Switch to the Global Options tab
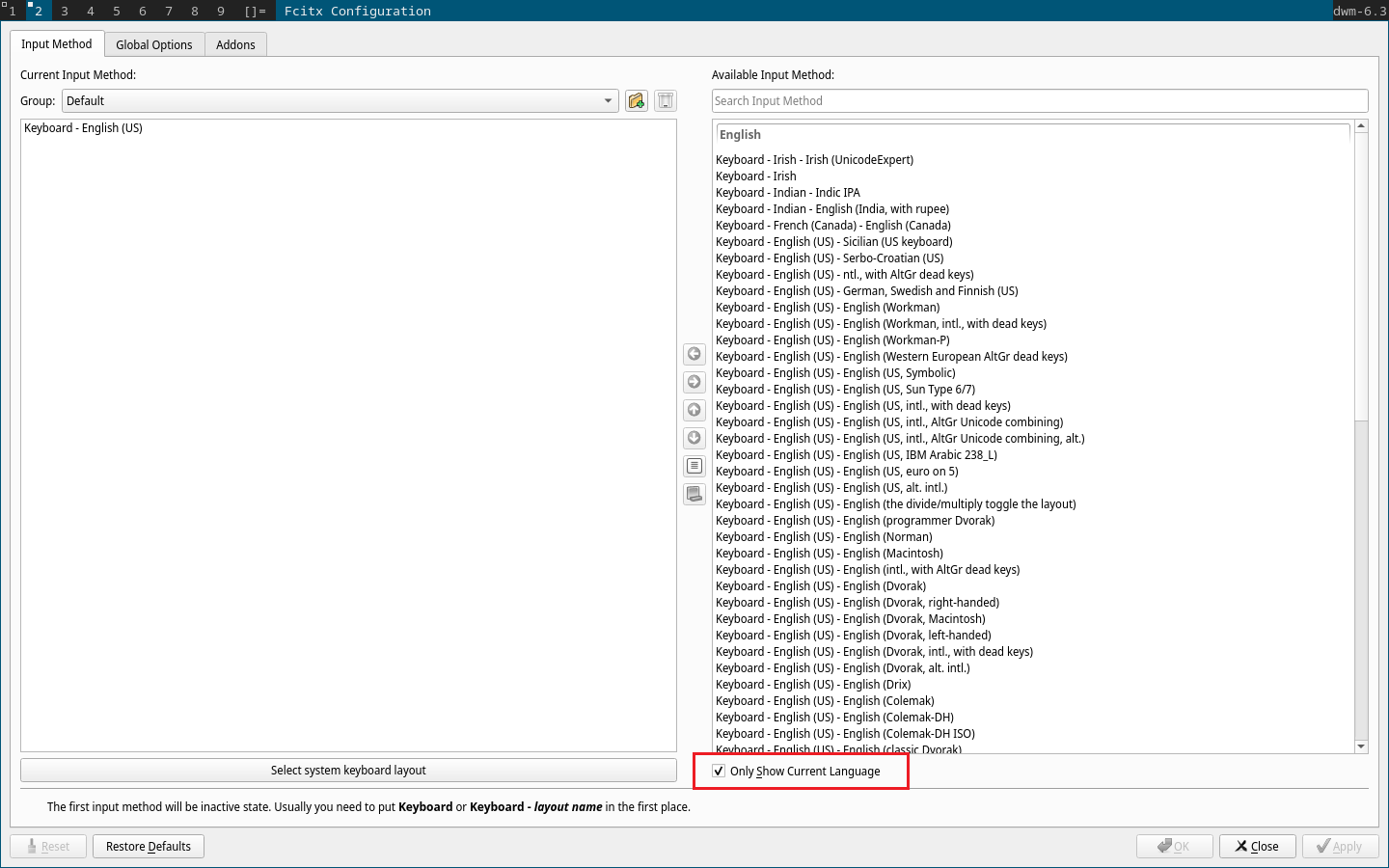Viewport: 1389px width, 868px height. click(x=154, y=45)
